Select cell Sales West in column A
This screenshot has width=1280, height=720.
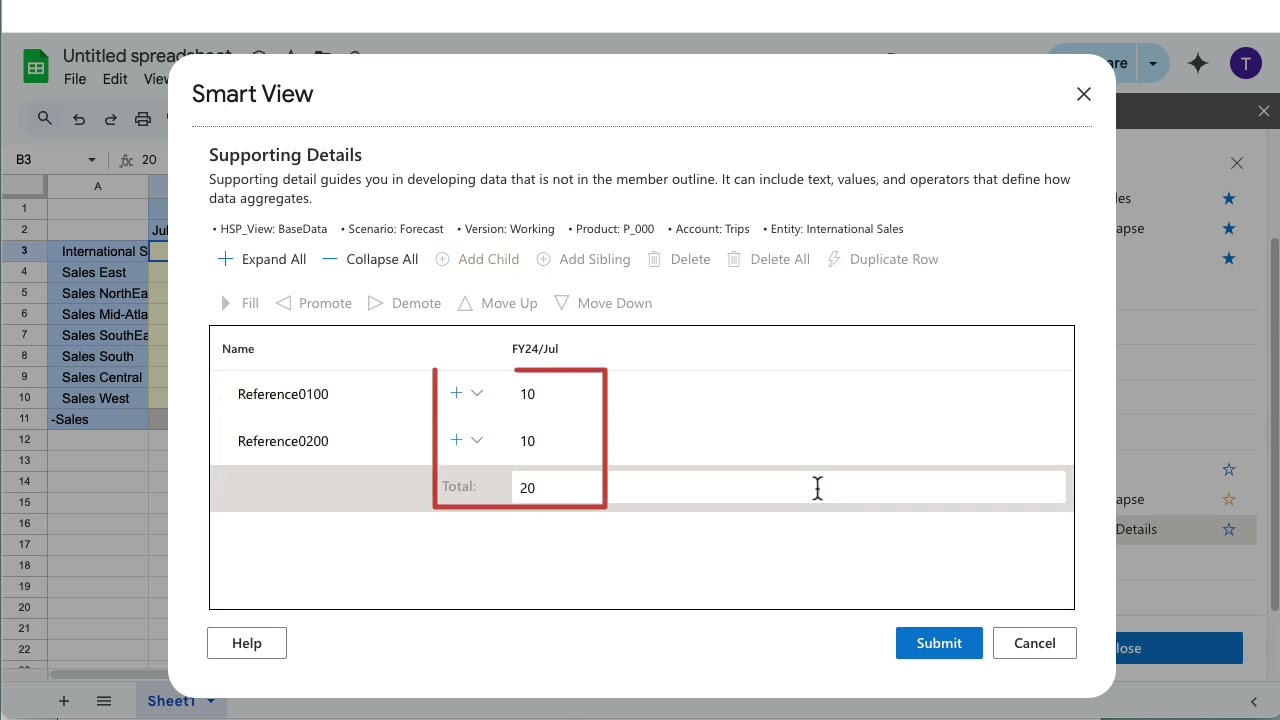(98, 398)
